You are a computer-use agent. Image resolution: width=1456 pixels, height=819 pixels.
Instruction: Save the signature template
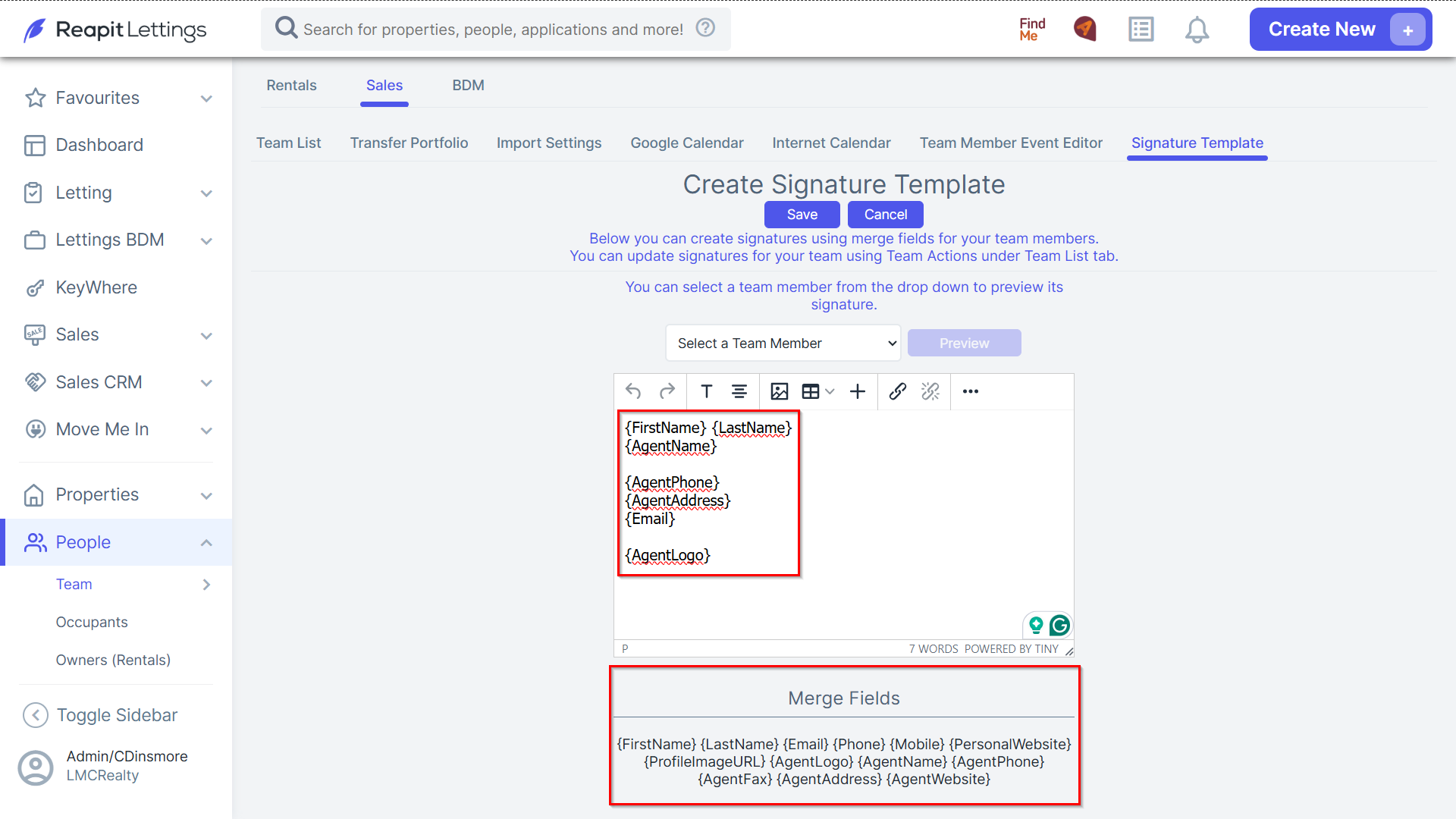802,215
